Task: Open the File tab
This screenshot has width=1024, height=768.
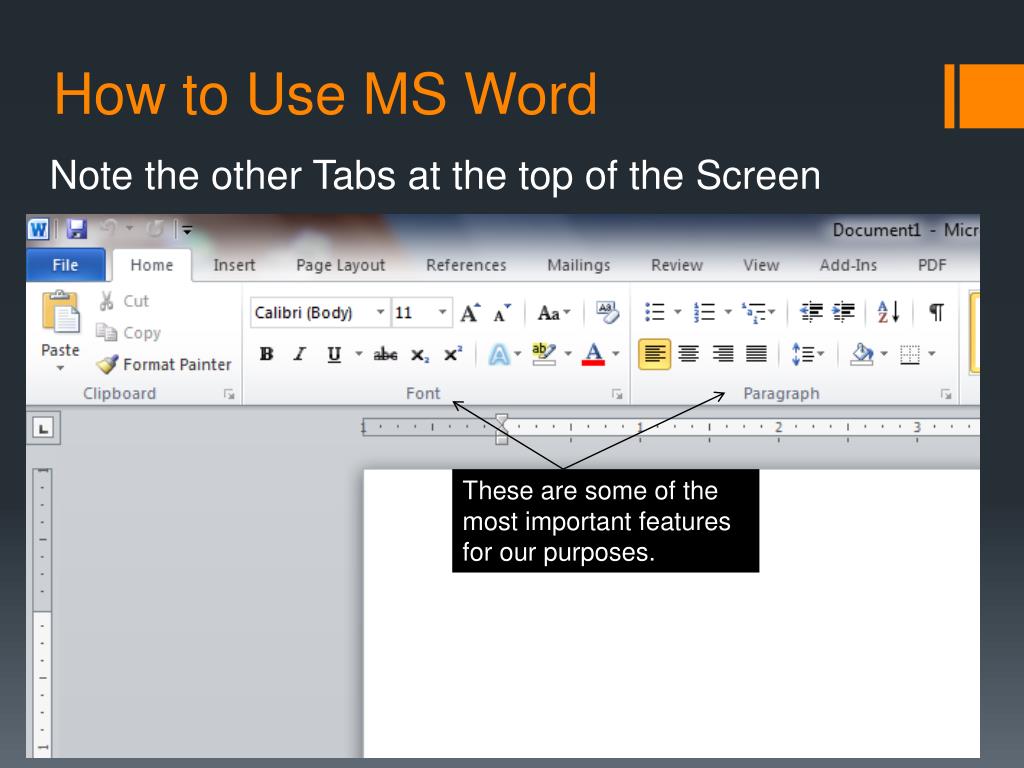Action: [x=65, y=264]
